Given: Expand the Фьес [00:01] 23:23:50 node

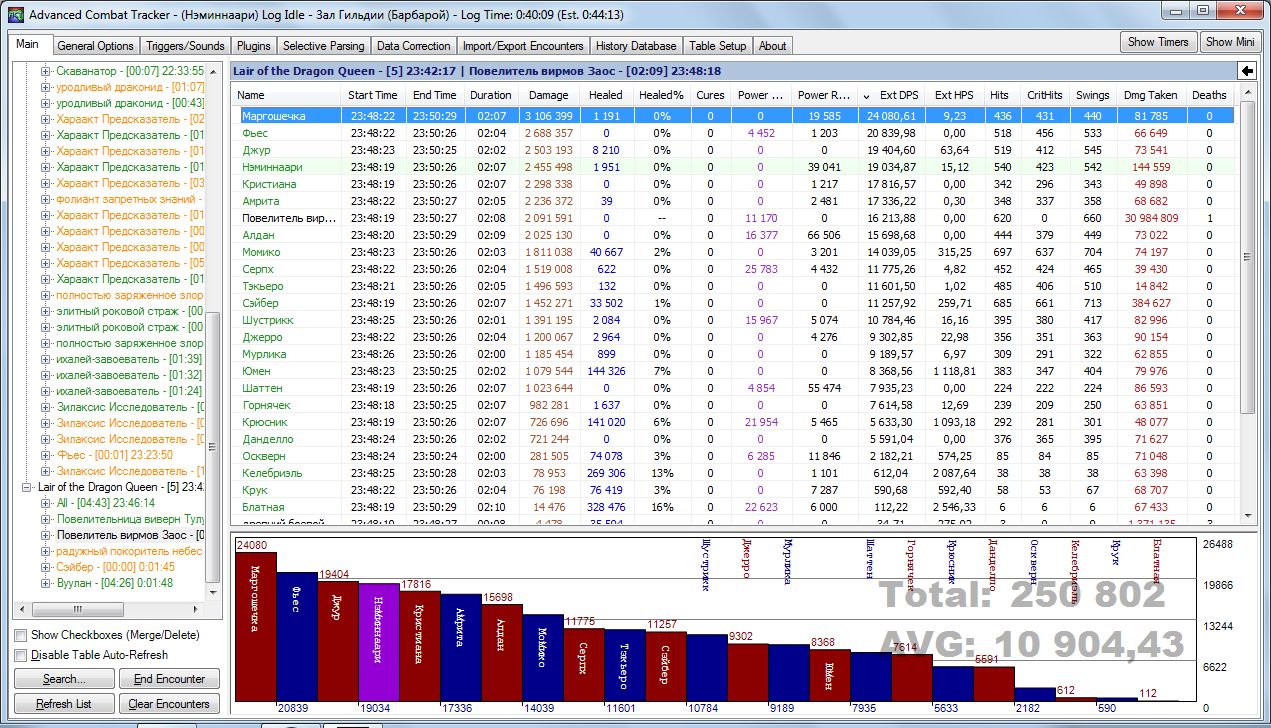Looking at the screenshot, I should coord(45,455).
